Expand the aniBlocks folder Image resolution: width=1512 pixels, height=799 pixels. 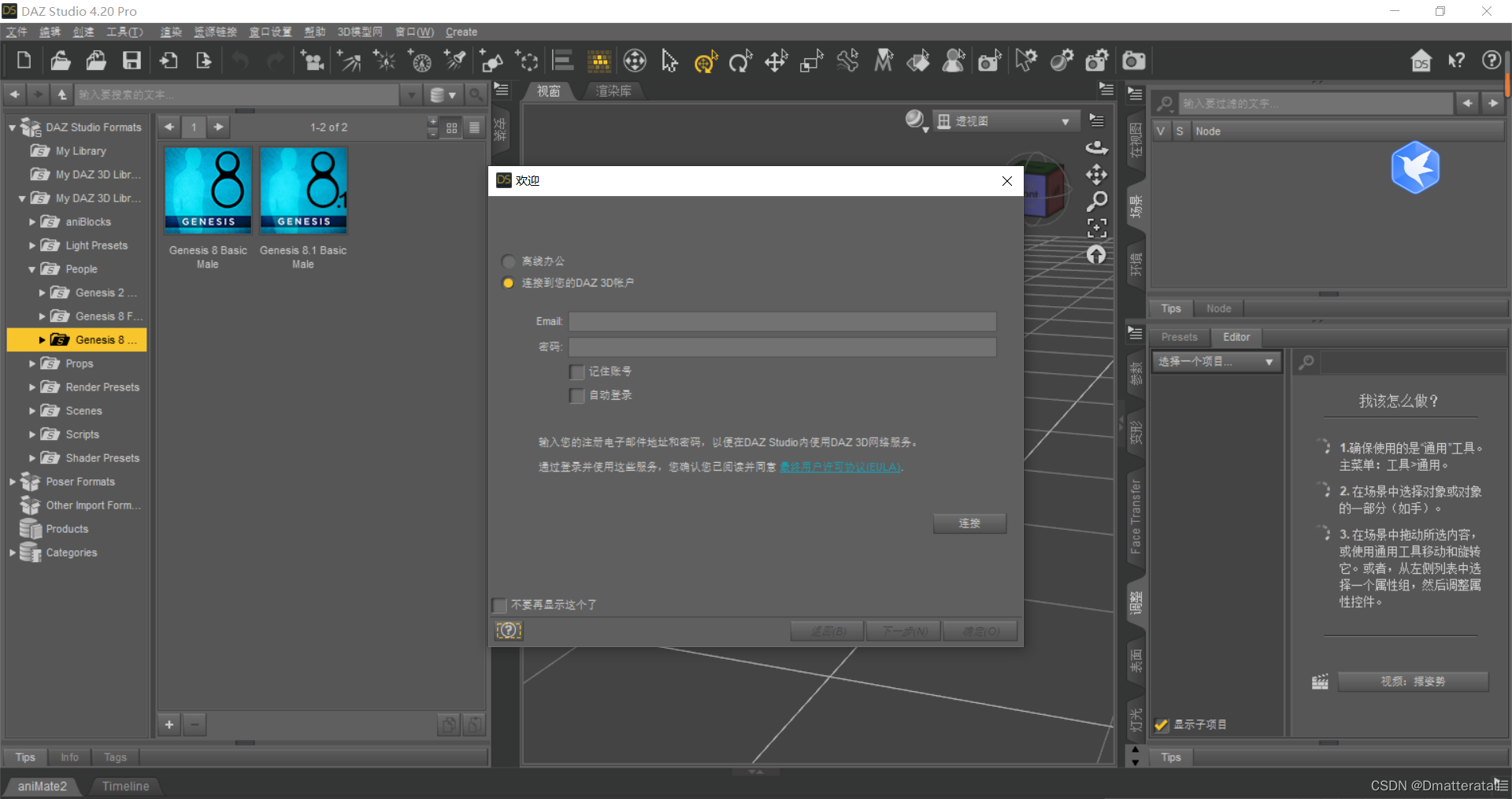pyautogui.click(x=31, y=222)
